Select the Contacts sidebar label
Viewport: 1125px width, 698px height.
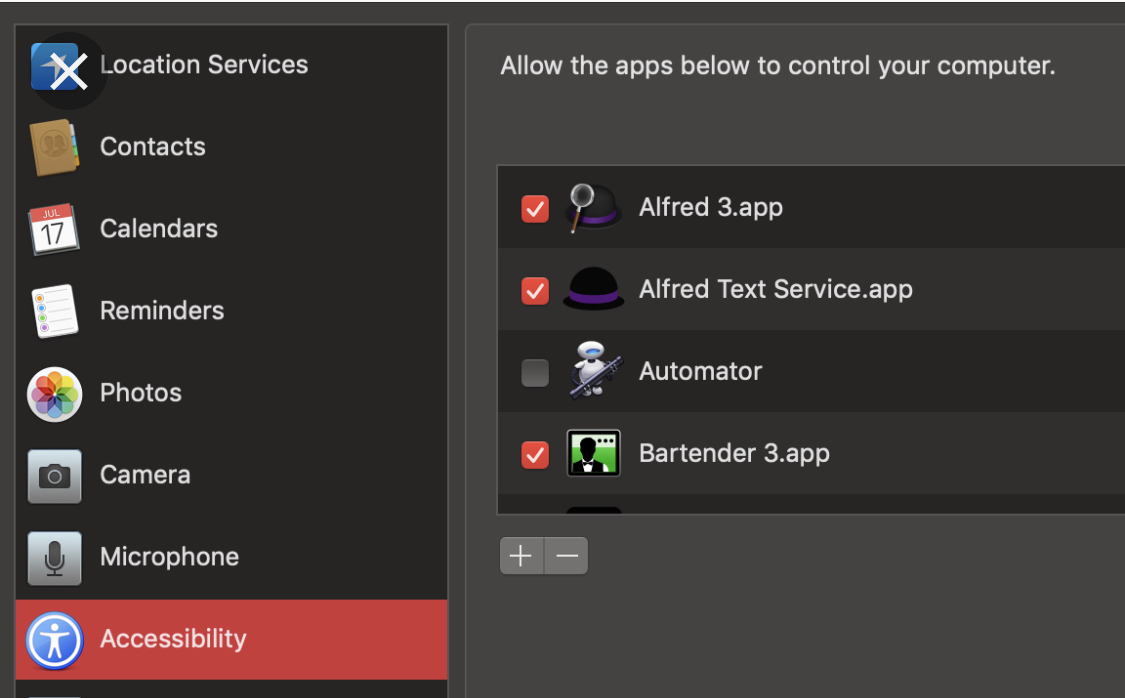pos(153,146)
